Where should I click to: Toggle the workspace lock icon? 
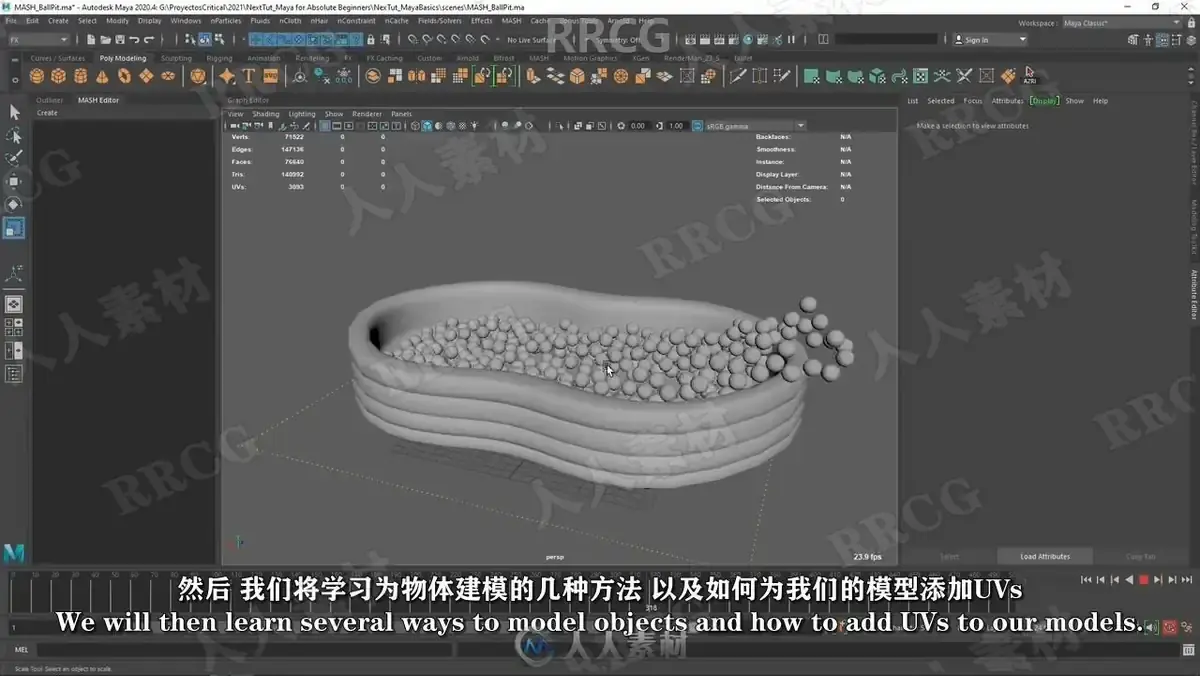click(1191, 22)
